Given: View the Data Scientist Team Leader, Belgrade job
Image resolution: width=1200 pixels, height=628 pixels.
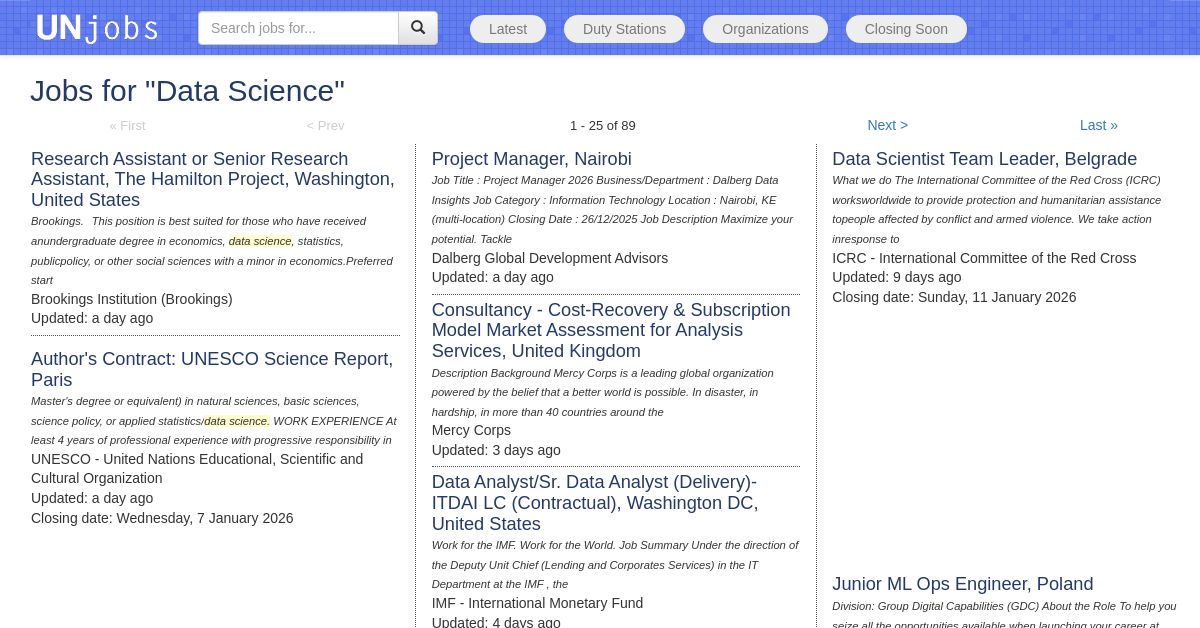Looking at the screenshot, I should [x=984, y=159].
